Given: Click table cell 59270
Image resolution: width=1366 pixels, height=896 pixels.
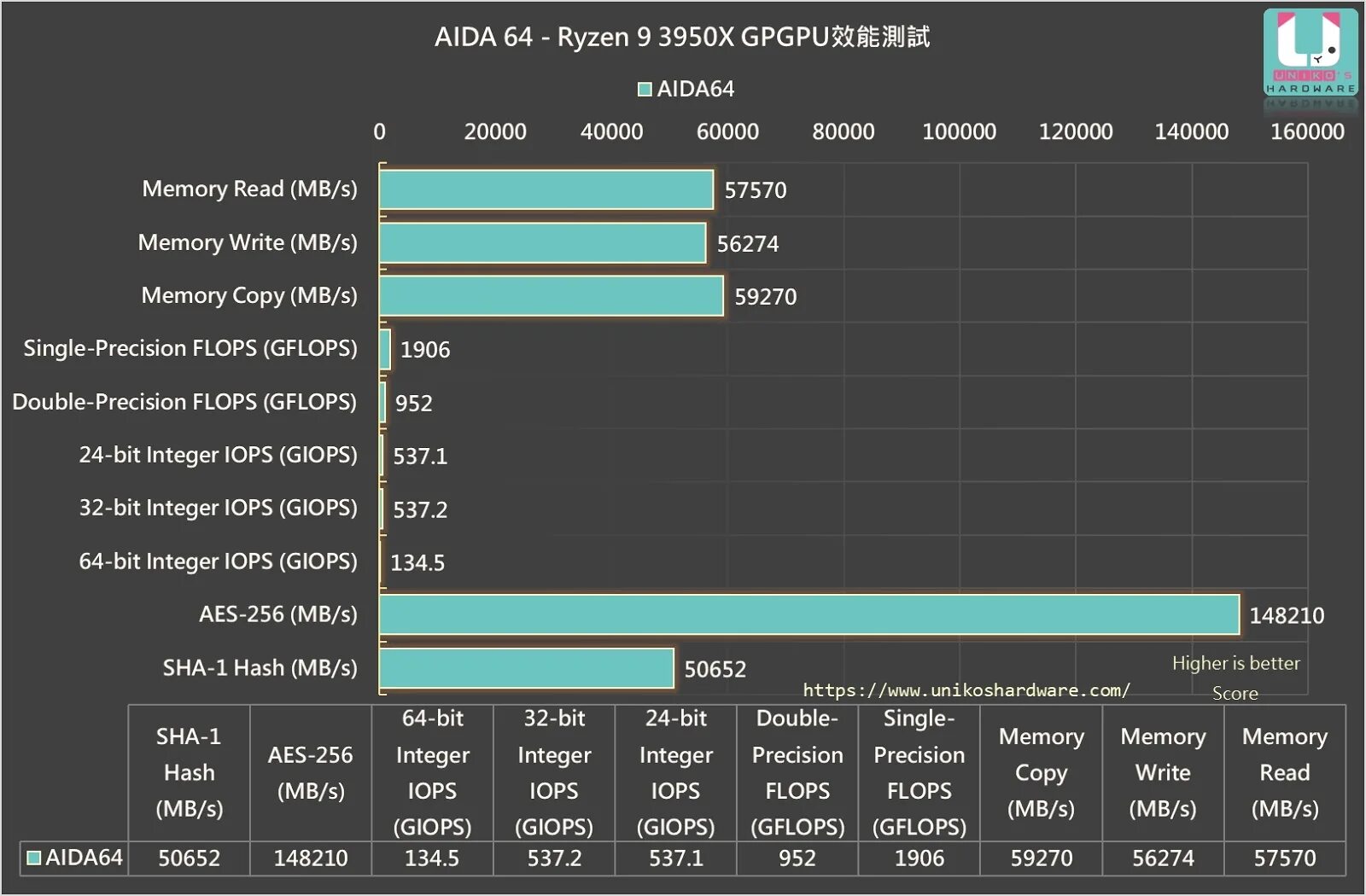Looking at the screenshot, I should coord(1042,858).
